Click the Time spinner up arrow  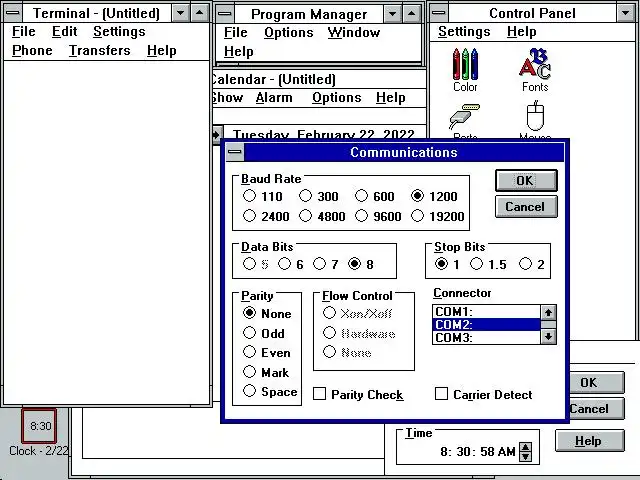click(x=525, y=447)
